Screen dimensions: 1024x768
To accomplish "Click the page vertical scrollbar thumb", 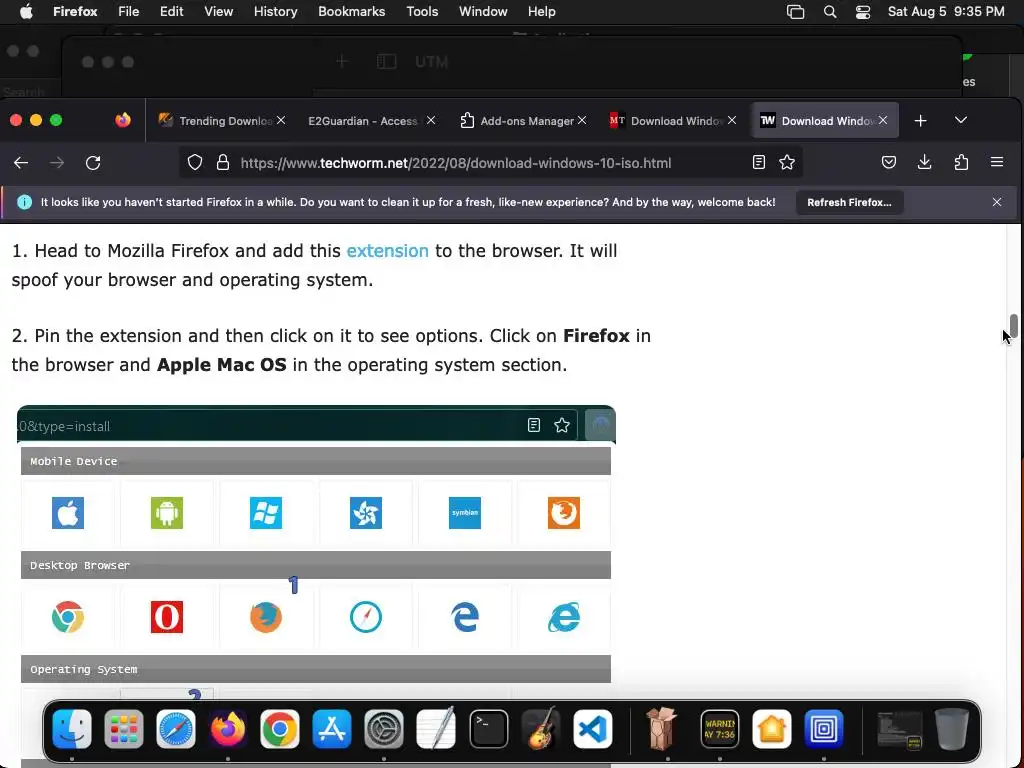I will 1014,325.
